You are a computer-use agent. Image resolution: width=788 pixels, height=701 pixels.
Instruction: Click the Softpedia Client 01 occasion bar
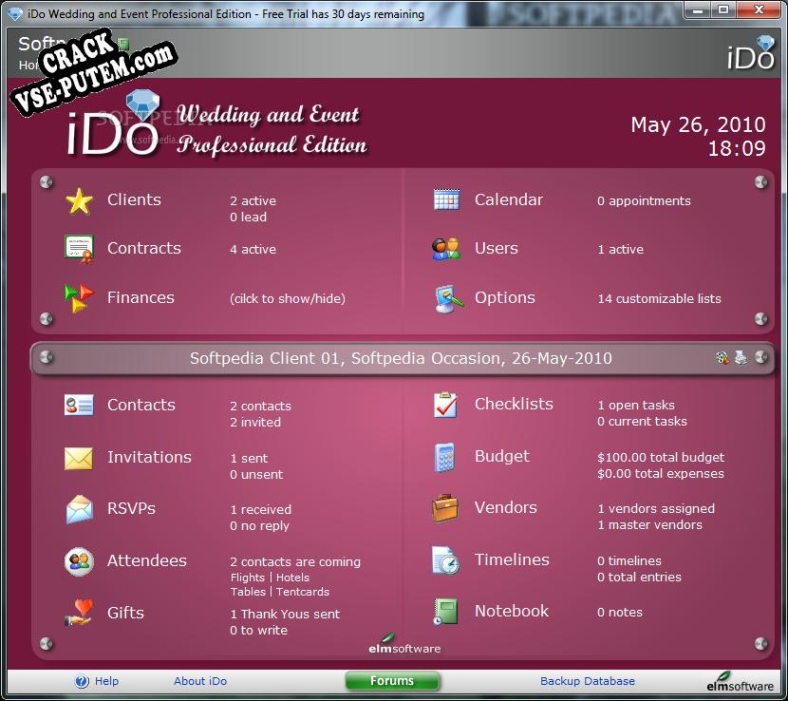[x=400, y=358]
